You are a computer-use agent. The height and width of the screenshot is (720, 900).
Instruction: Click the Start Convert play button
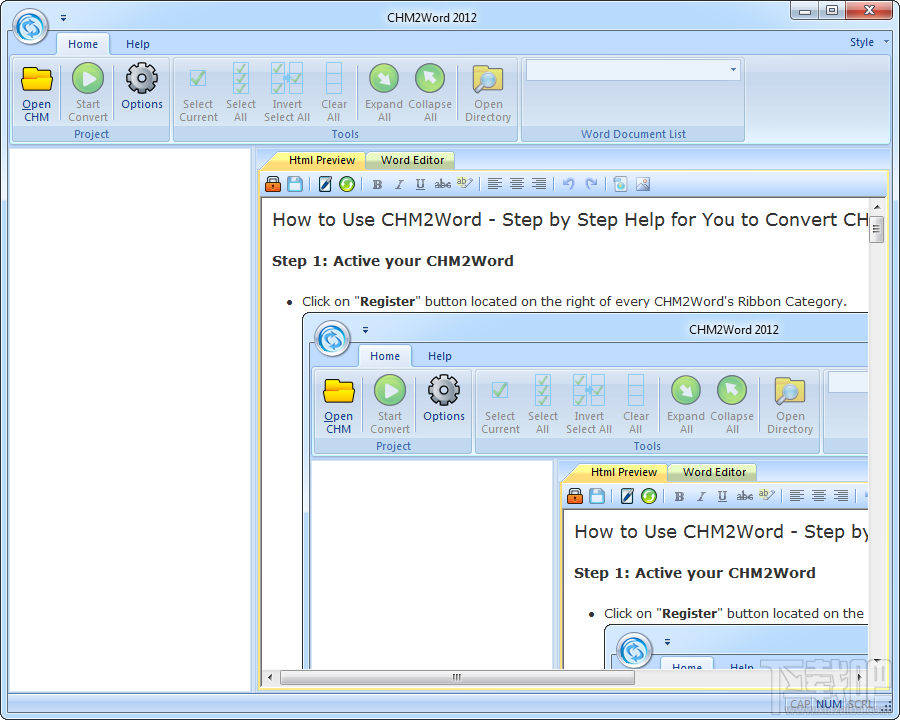(x=88, y=78)
